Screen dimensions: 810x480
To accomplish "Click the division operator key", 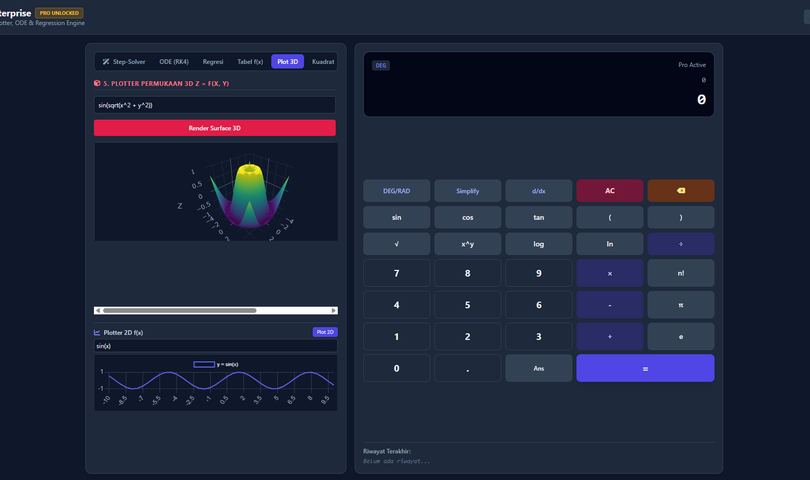I will pyautogui.click(x=681, y=244).
